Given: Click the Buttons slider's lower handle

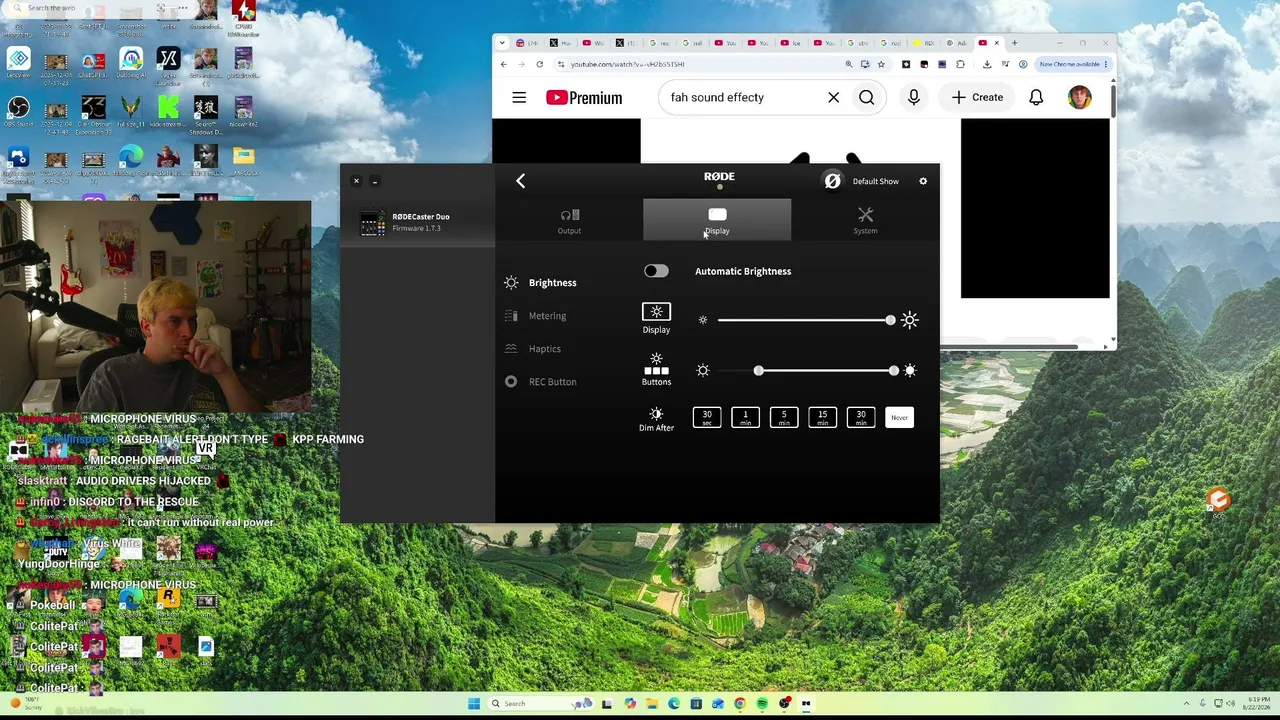Looking at the screenshot, I should click(x=759, y=371).
